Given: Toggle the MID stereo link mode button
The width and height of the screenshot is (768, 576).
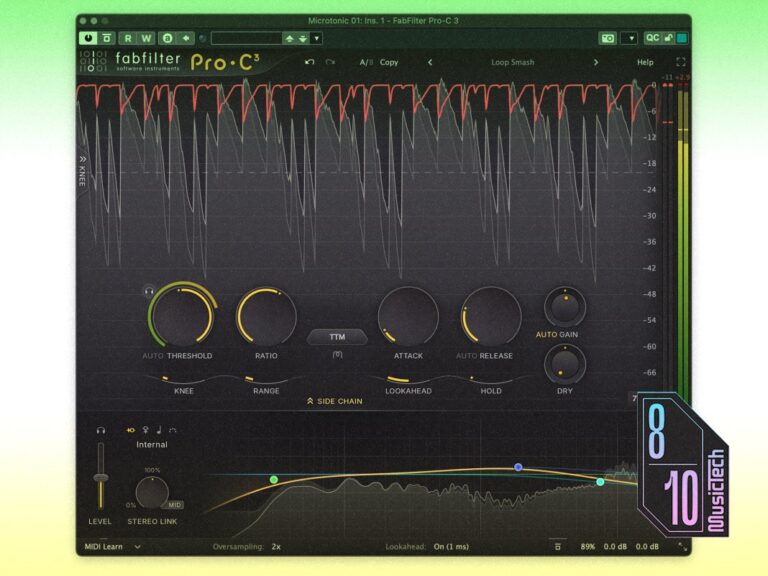Looking at the screenshot, I should [x=174, y=504].
